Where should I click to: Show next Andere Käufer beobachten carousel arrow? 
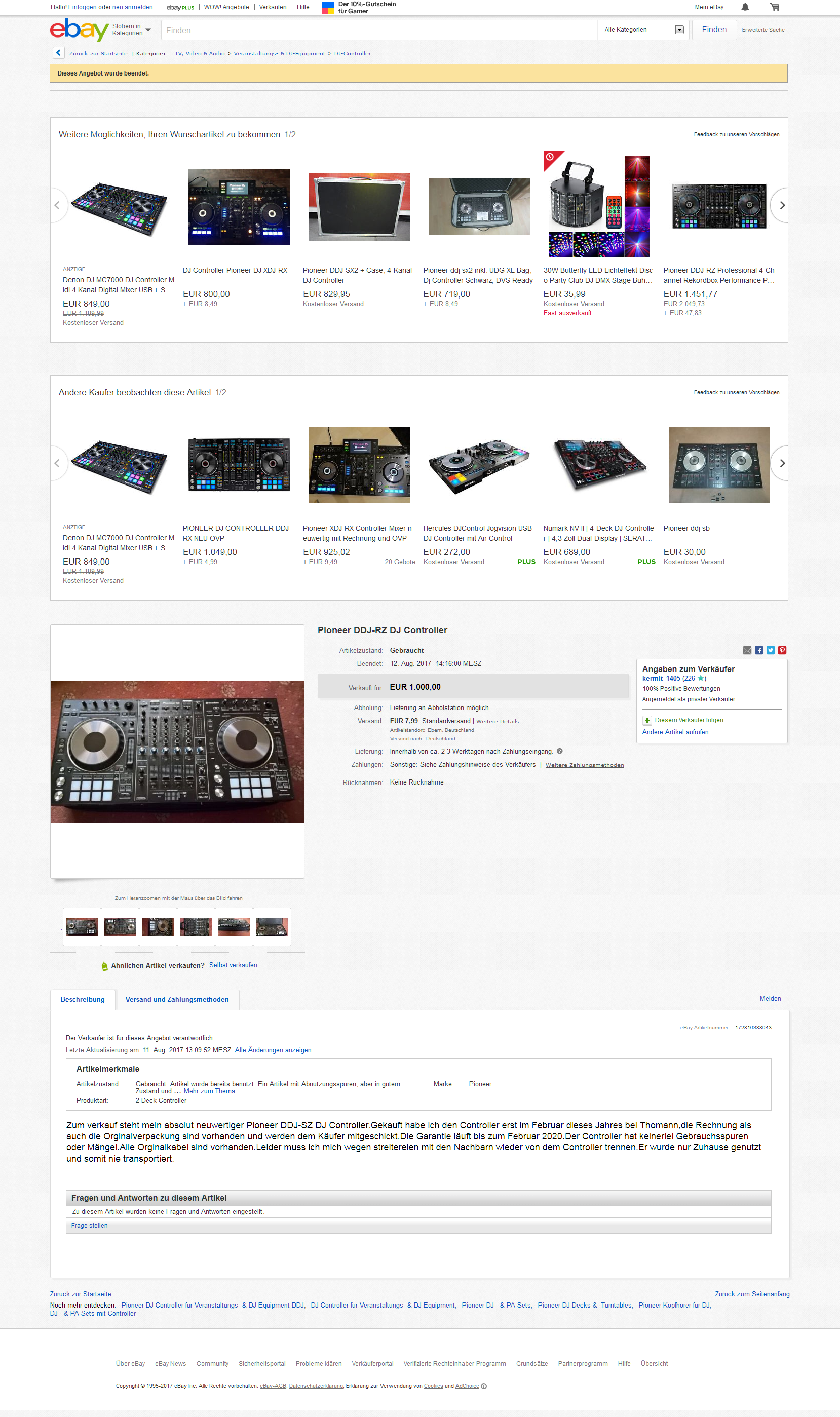point(781,463)
